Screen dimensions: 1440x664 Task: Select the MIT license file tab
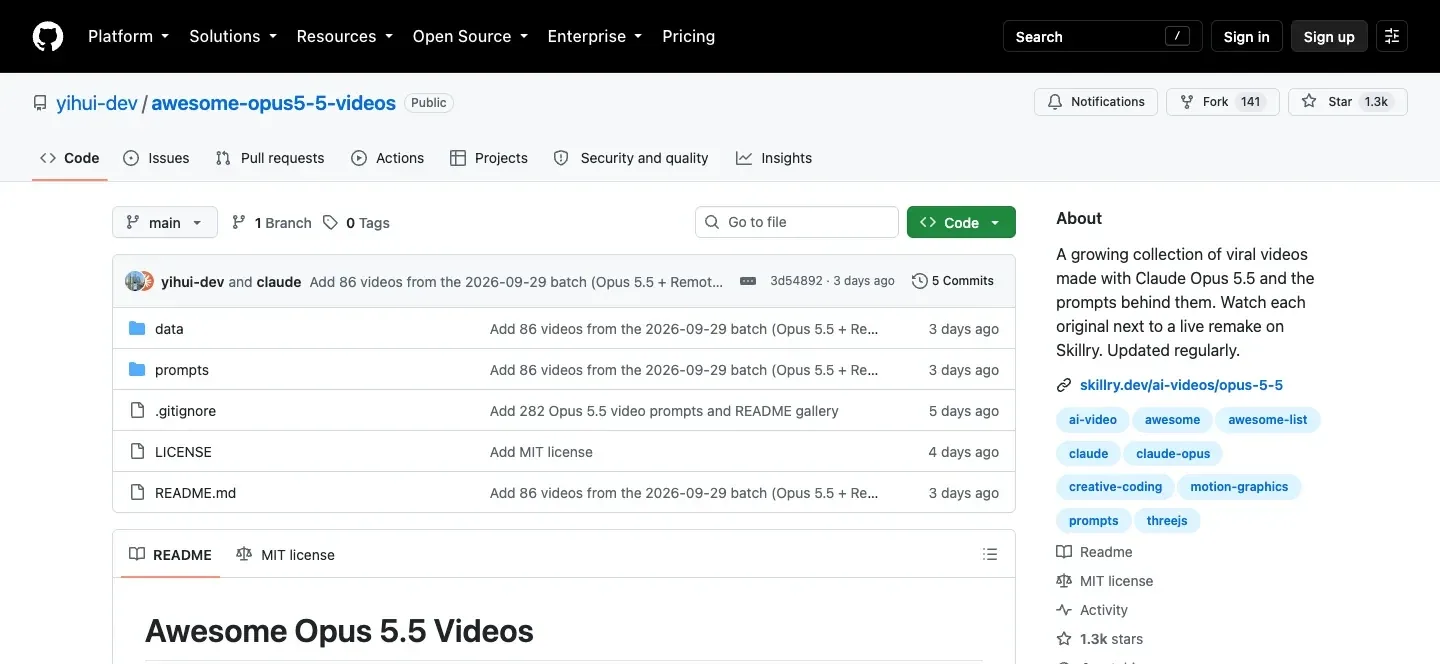coord(285,555)
